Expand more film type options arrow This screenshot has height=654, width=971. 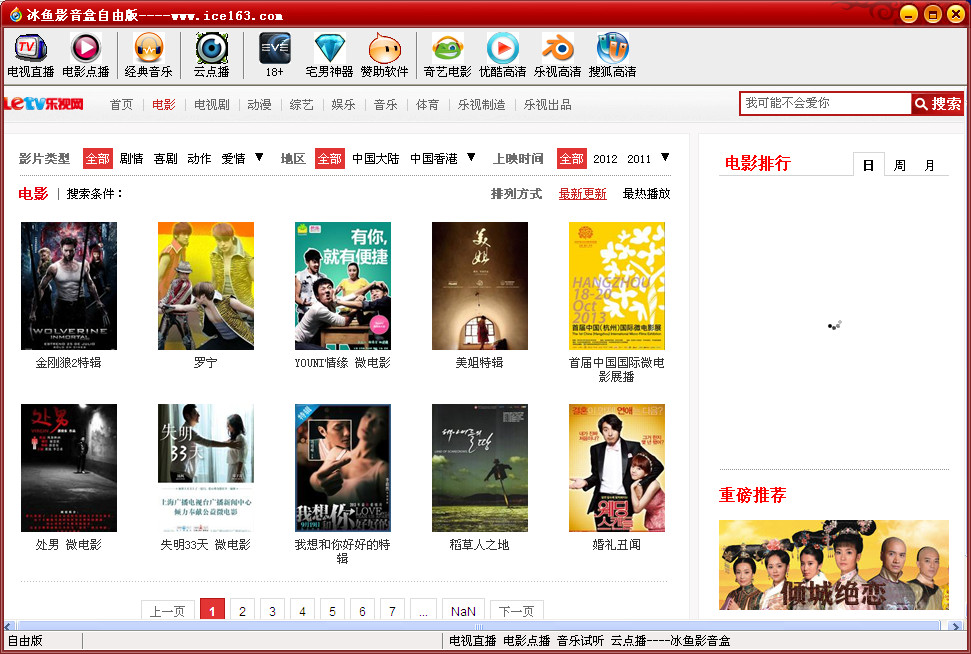pos(259,157)
